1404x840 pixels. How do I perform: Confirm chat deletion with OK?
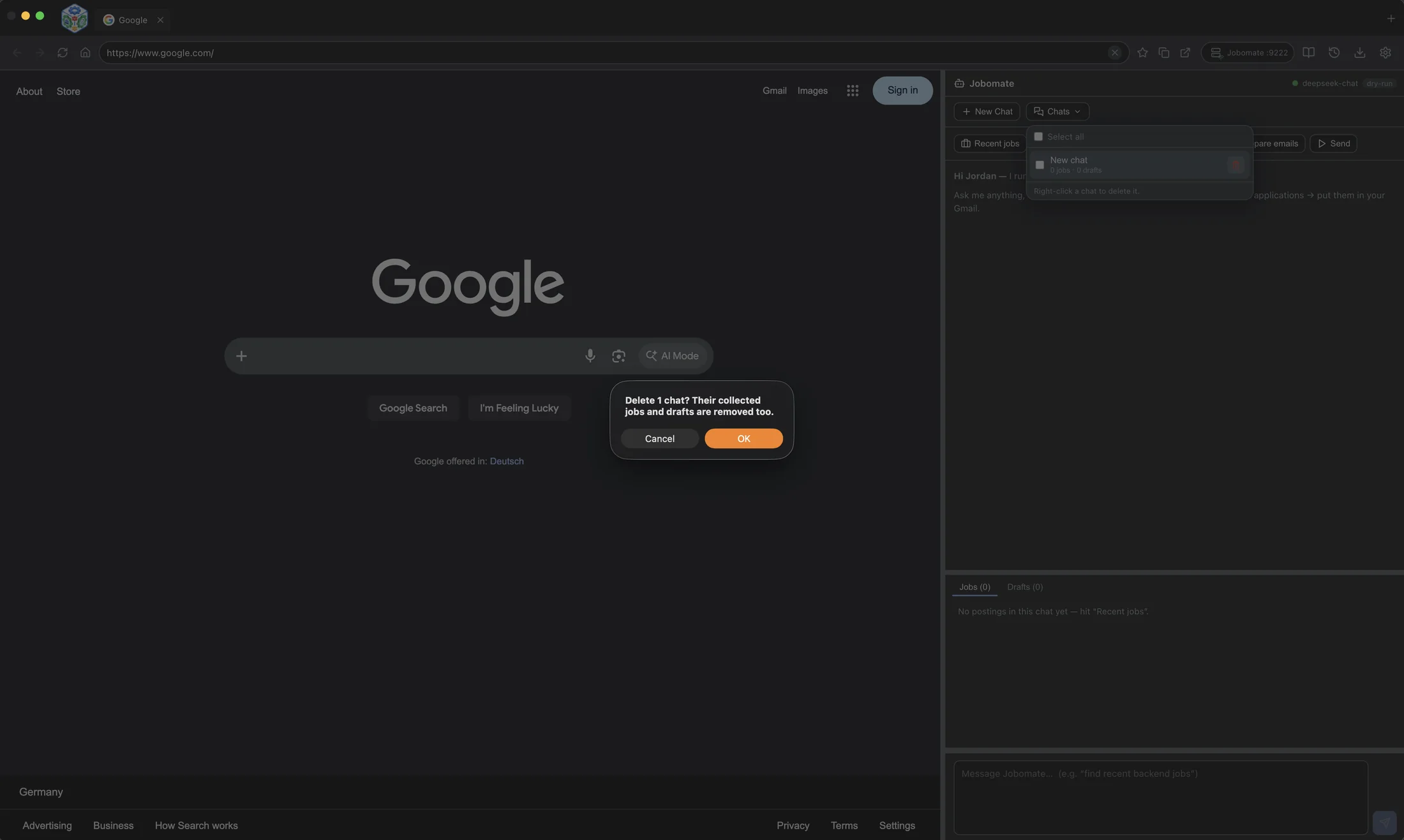click(743, 438)
